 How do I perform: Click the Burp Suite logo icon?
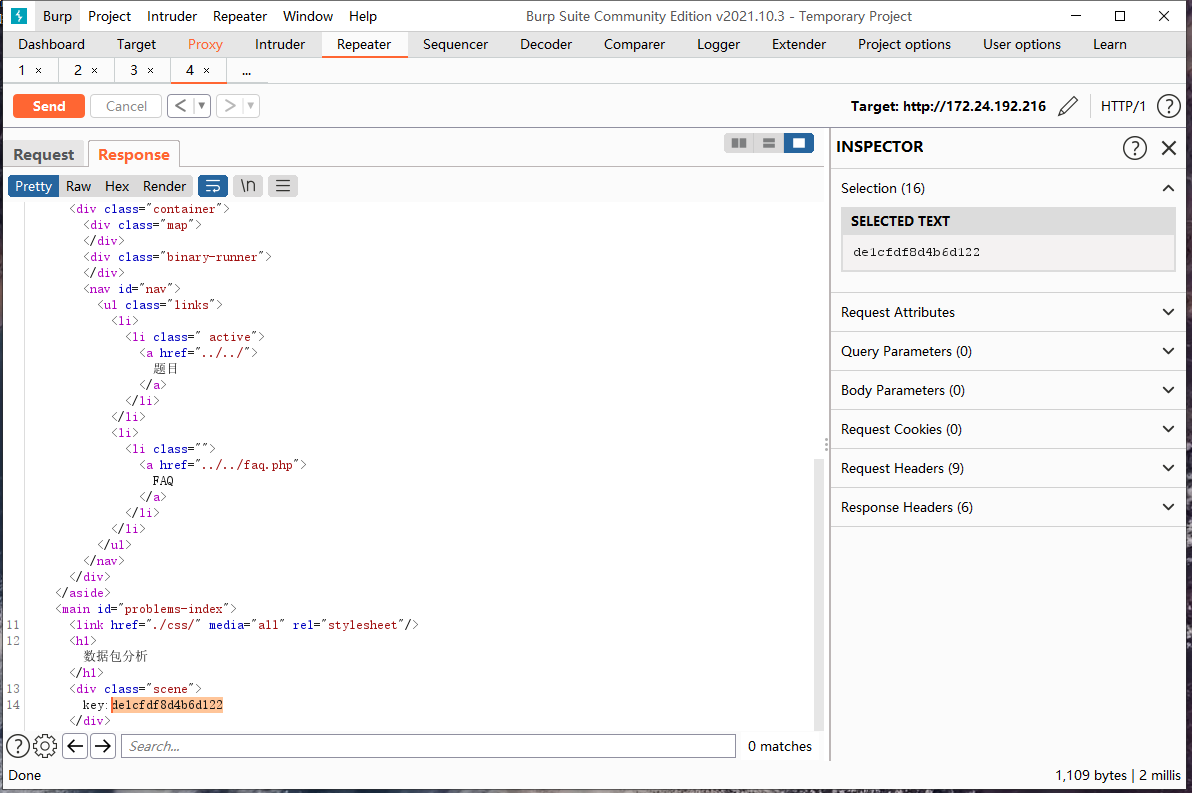[x=19, y=16]
